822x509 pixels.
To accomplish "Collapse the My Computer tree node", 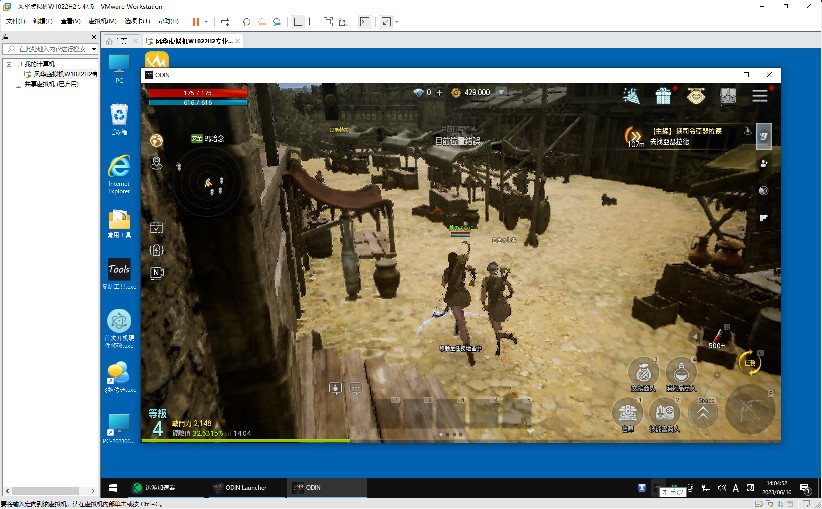I will point(9,64).
